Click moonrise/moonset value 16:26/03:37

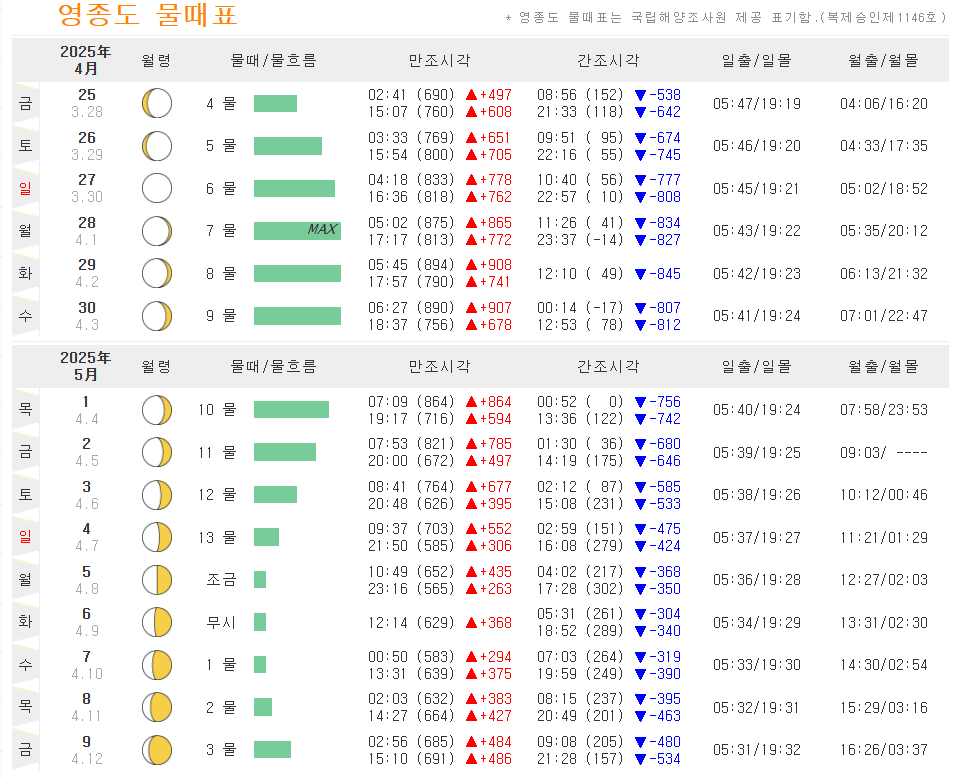coord(884,750)
